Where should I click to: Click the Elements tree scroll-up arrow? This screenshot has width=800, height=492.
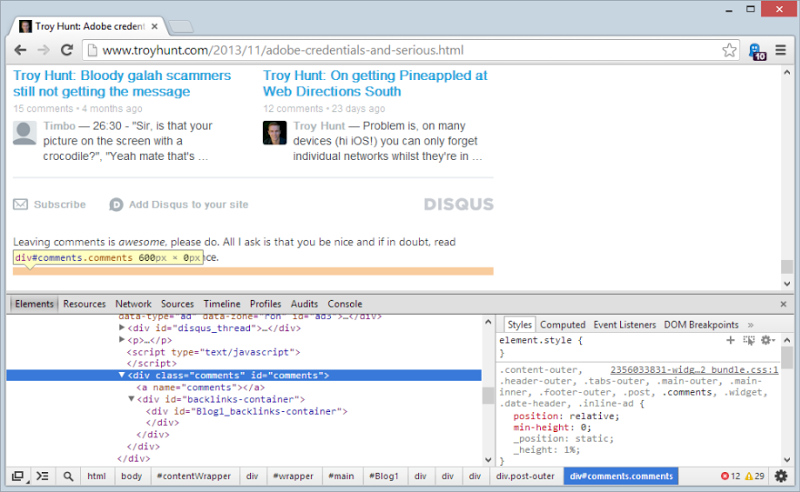point(488,322)
